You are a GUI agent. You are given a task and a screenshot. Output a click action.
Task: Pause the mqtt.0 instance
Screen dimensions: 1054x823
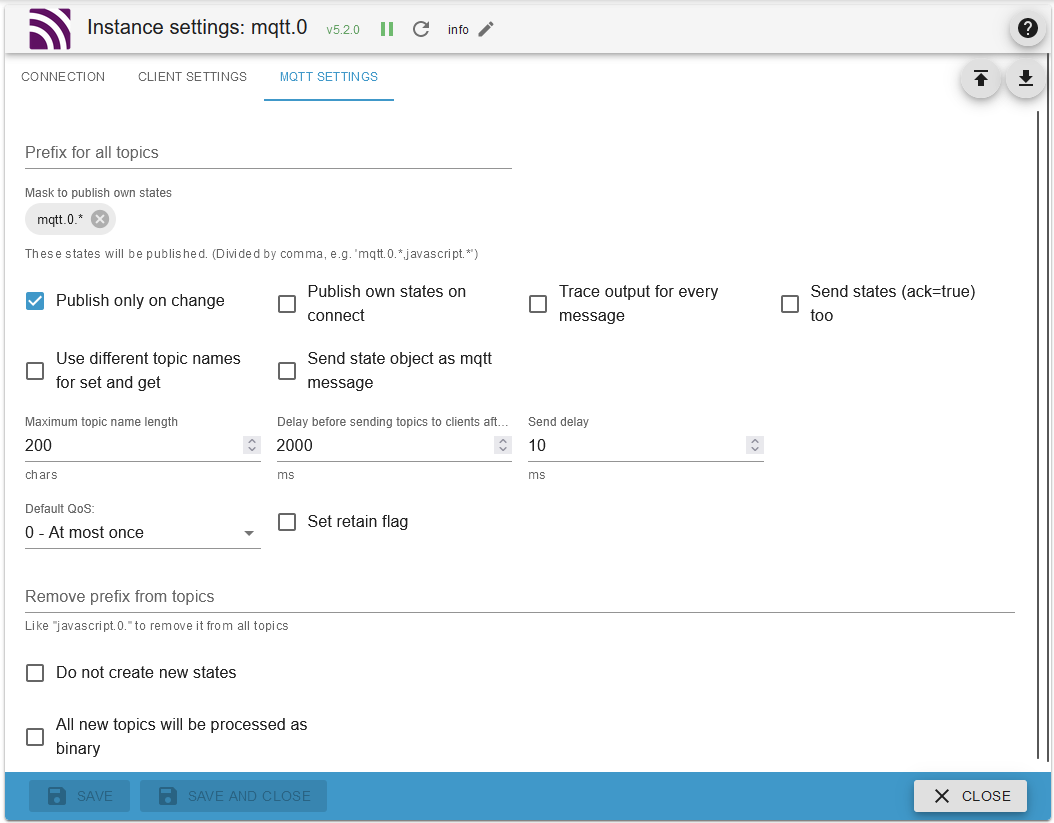(x=387, y=29)
